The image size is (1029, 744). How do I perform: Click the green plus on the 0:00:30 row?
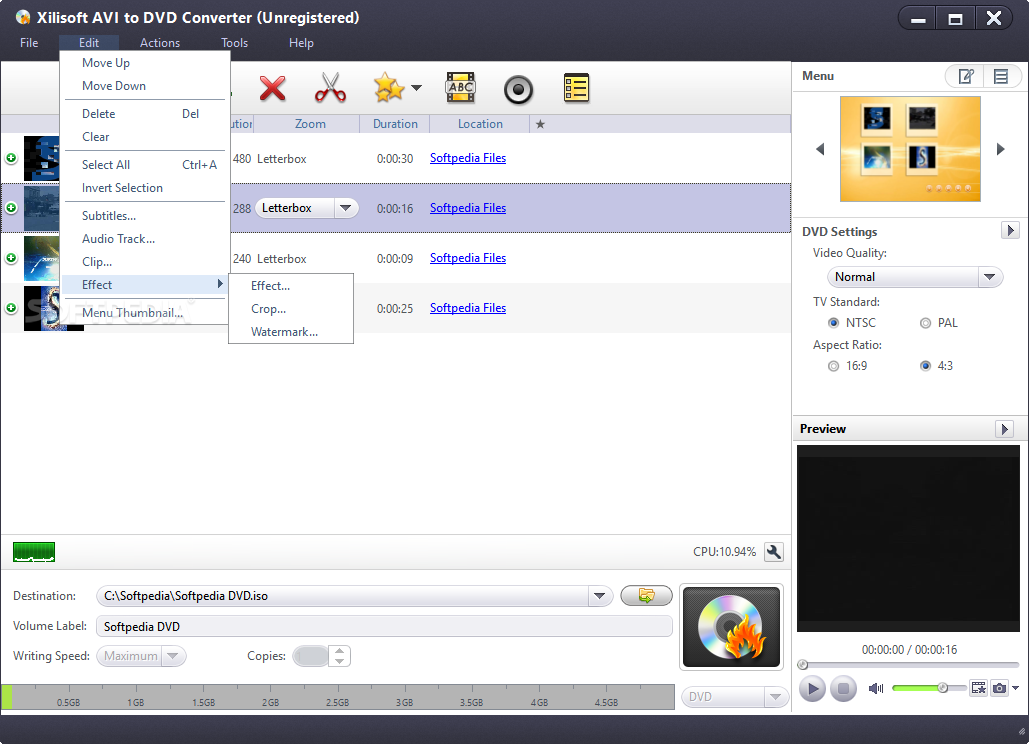(x=11, y=158)
